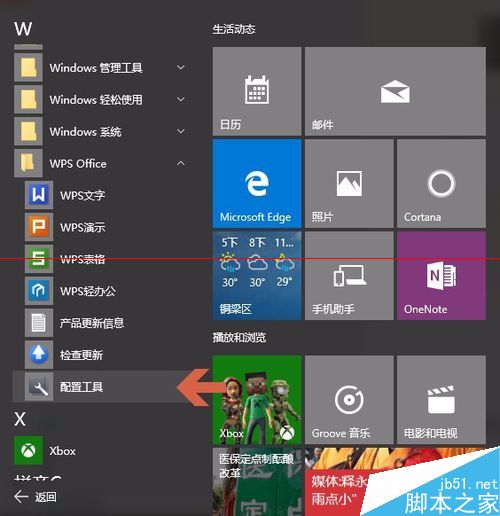Launch the WPS演示 app icon
This screenshot has height=516, width=500.
(x=39, y=227)
